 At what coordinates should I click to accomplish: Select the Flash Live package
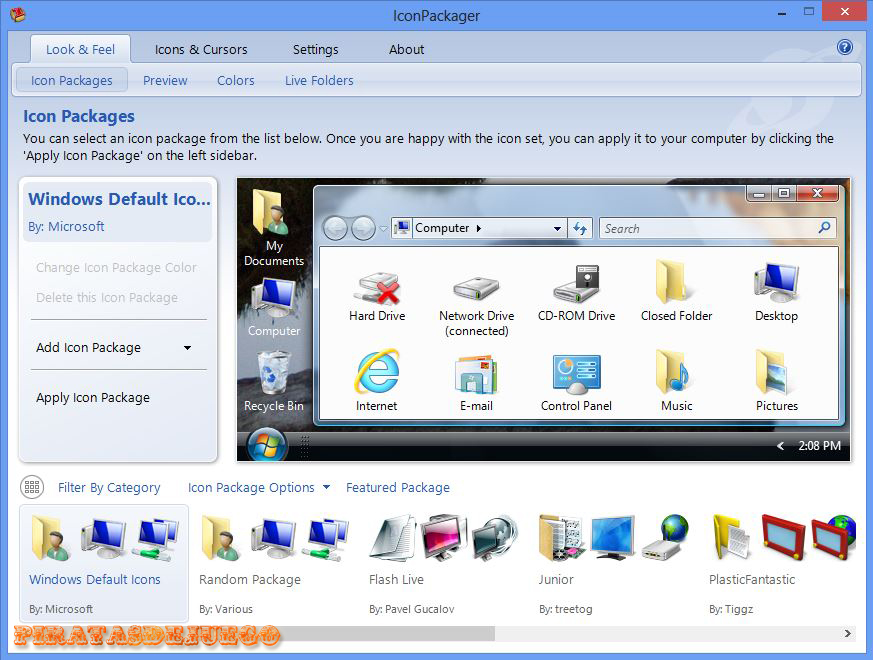(444, 563)
